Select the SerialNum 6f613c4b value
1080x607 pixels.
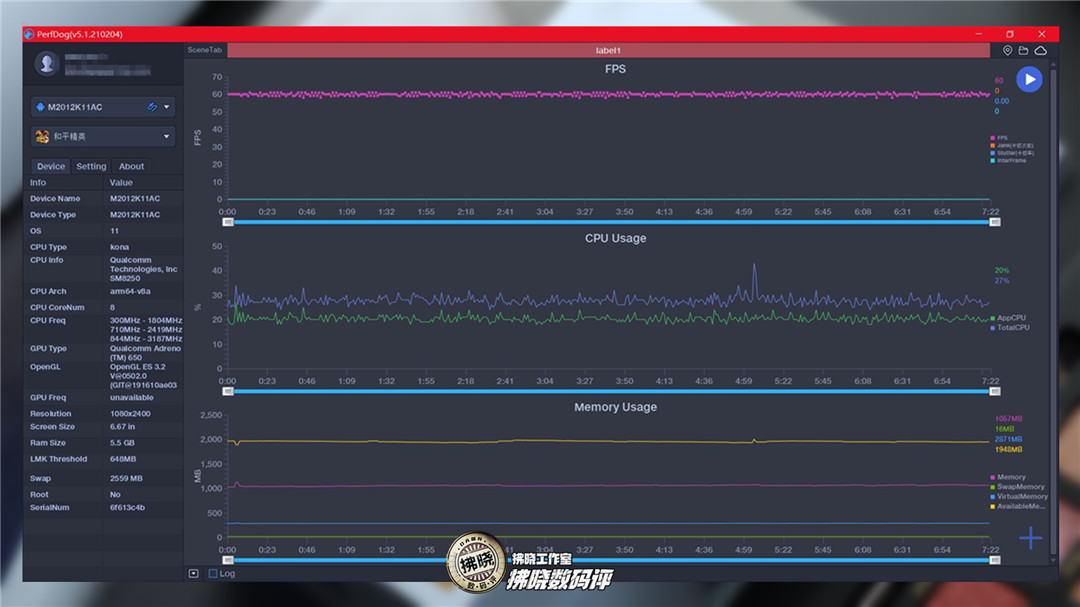[127, 508]
